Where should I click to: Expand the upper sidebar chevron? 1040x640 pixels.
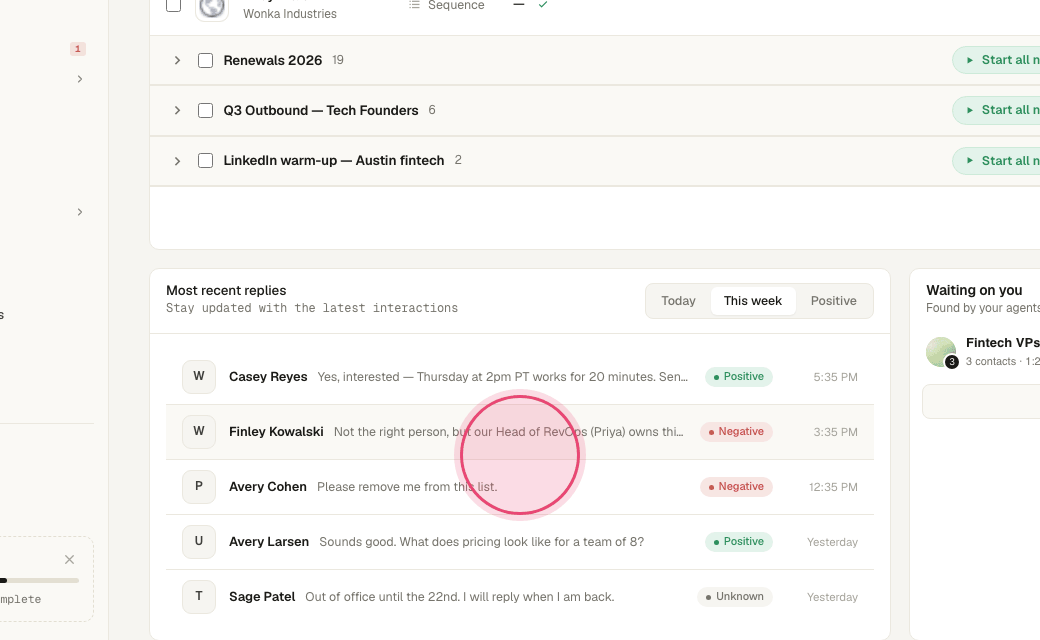(x=80, y=79)
